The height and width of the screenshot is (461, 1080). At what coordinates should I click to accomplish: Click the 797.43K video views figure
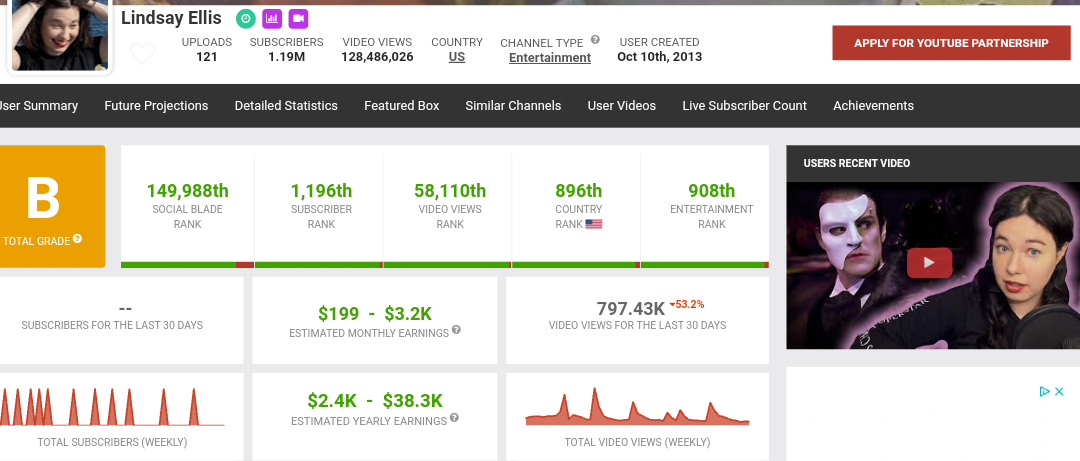[630, 307]
